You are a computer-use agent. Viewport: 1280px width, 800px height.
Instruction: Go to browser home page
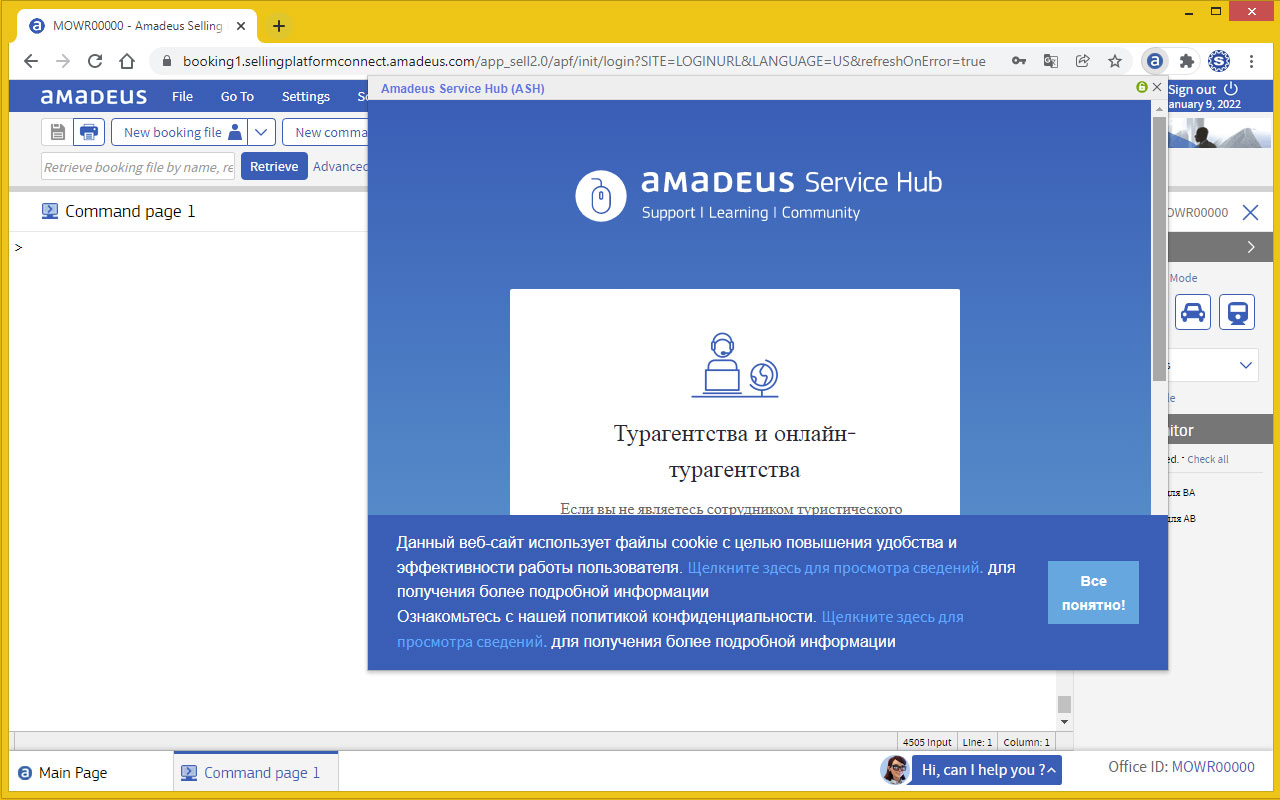click(x=127, y=61)
